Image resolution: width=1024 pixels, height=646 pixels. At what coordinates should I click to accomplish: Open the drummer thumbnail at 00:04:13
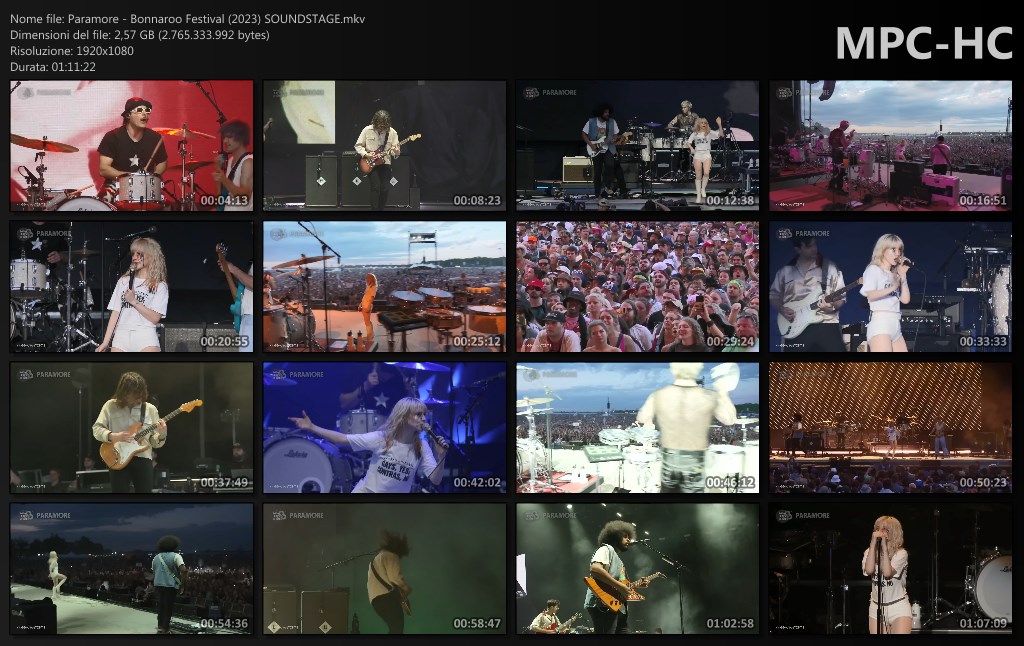pos(131,146)
